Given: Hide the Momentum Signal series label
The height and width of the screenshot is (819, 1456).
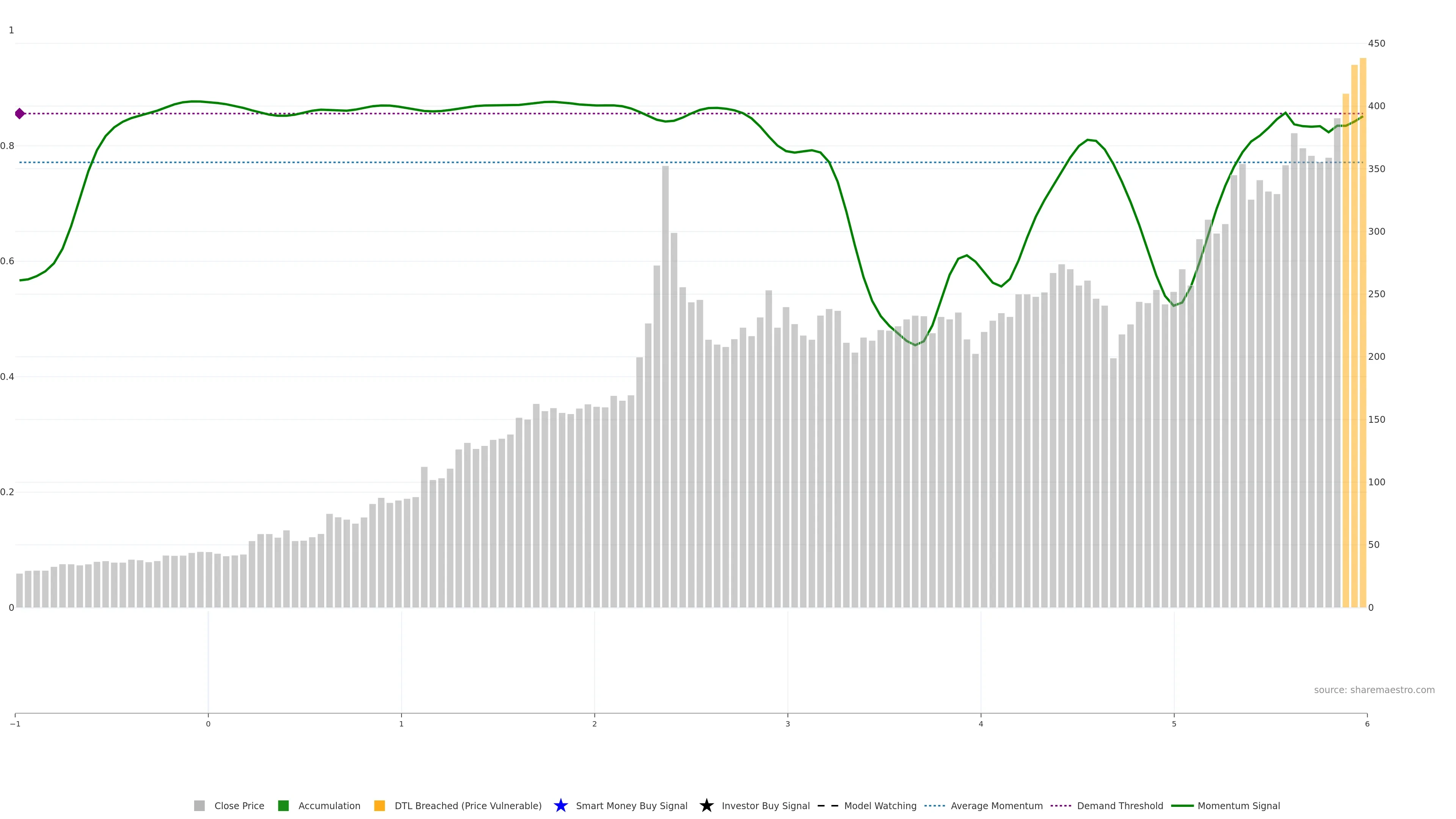Looking at the screenshot, I should [1238, 805].
